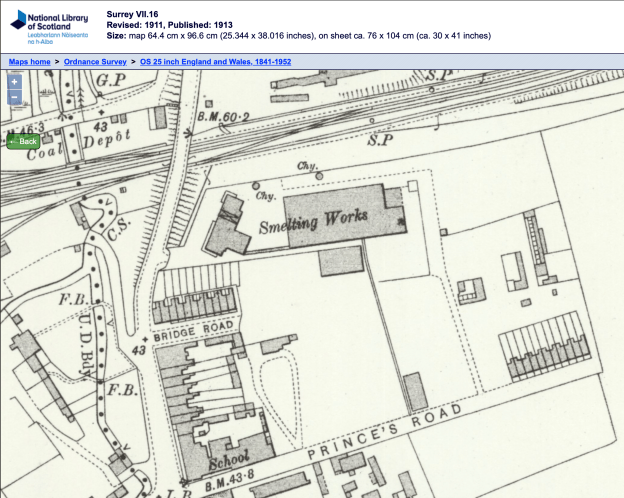Click the Bridge Road label
The image size is (624, 498).
click(196, 328)
